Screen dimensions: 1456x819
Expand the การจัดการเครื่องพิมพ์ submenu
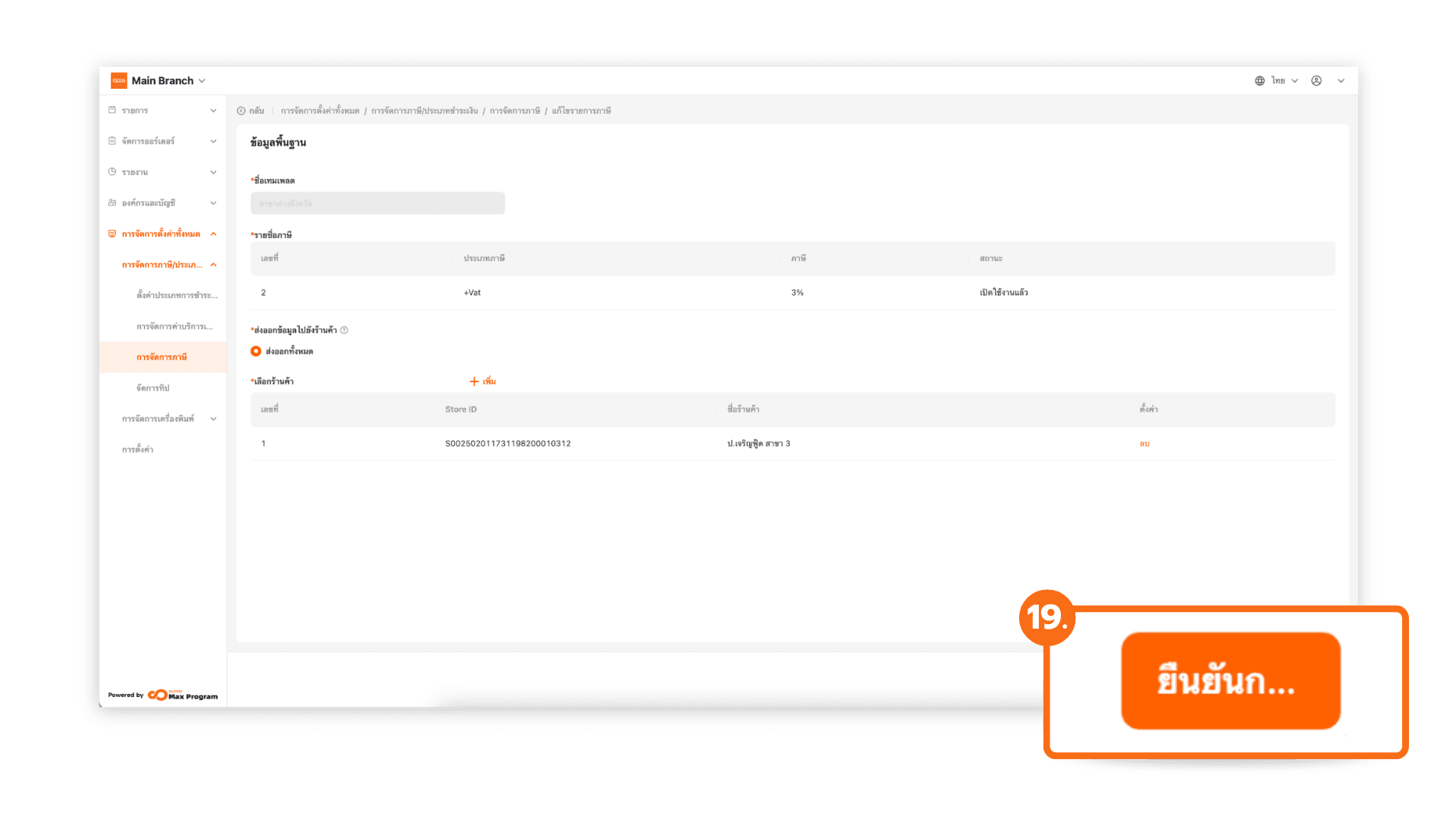214,419
